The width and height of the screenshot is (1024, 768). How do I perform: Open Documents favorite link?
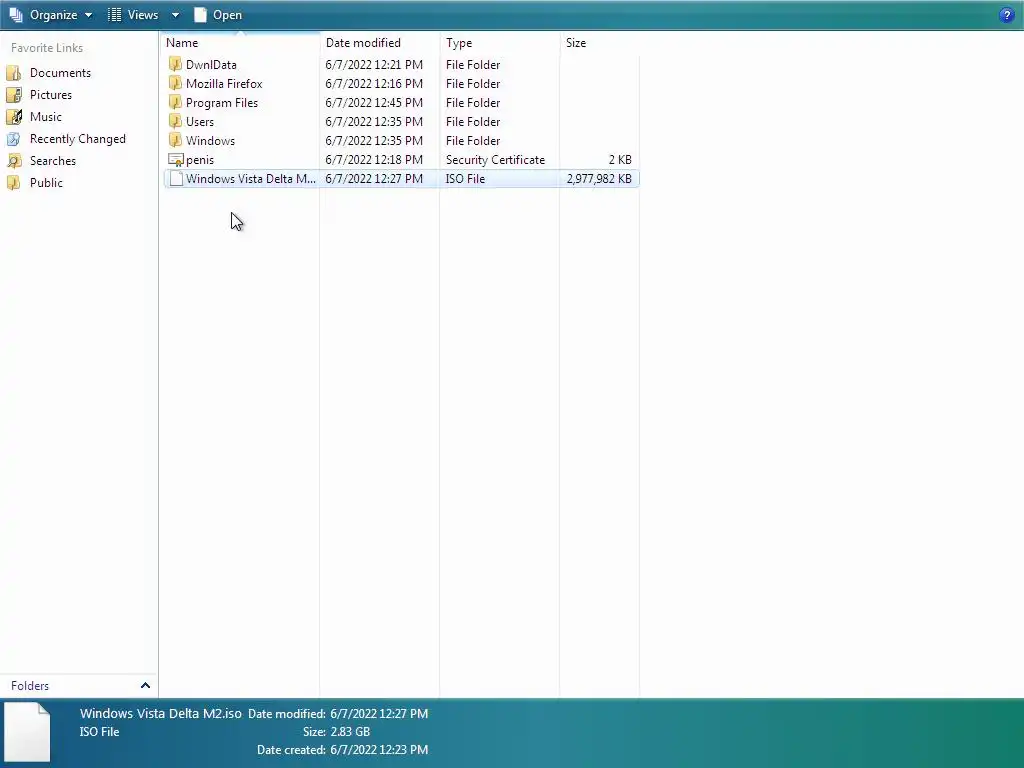click(60, 72)
